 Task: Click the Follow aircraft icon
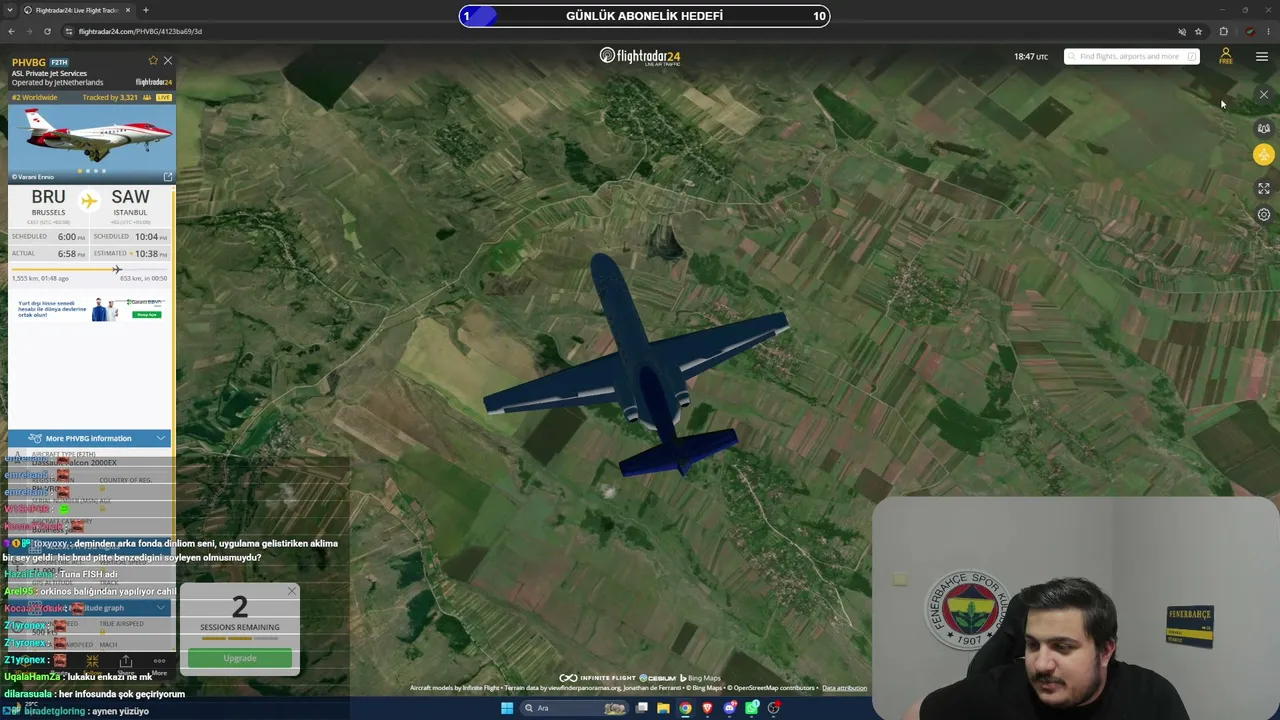pyautogui.click(x=92, y=662)
